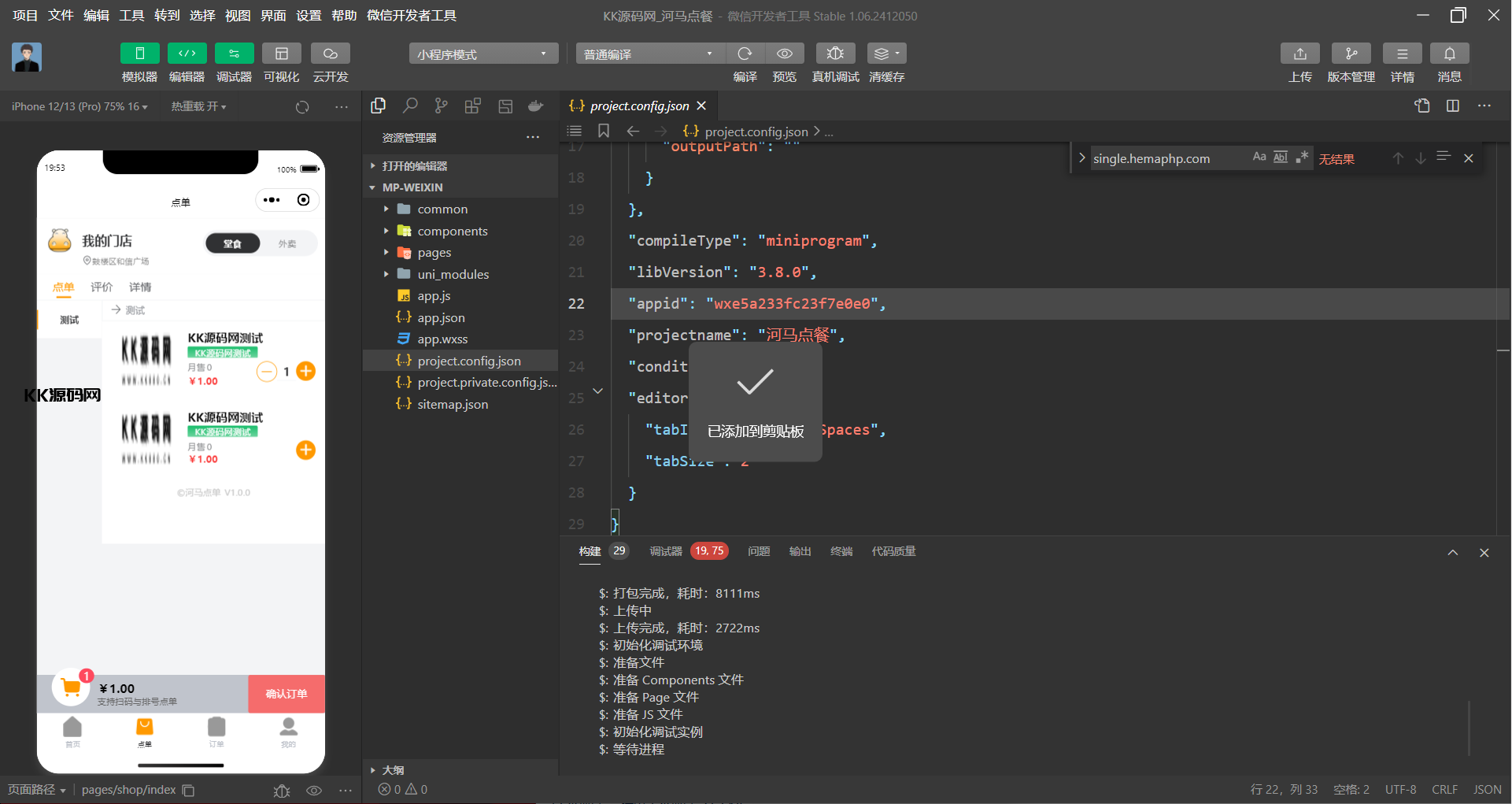
Task: Toggle the editor panel button
Action: [x=187, y=54]
